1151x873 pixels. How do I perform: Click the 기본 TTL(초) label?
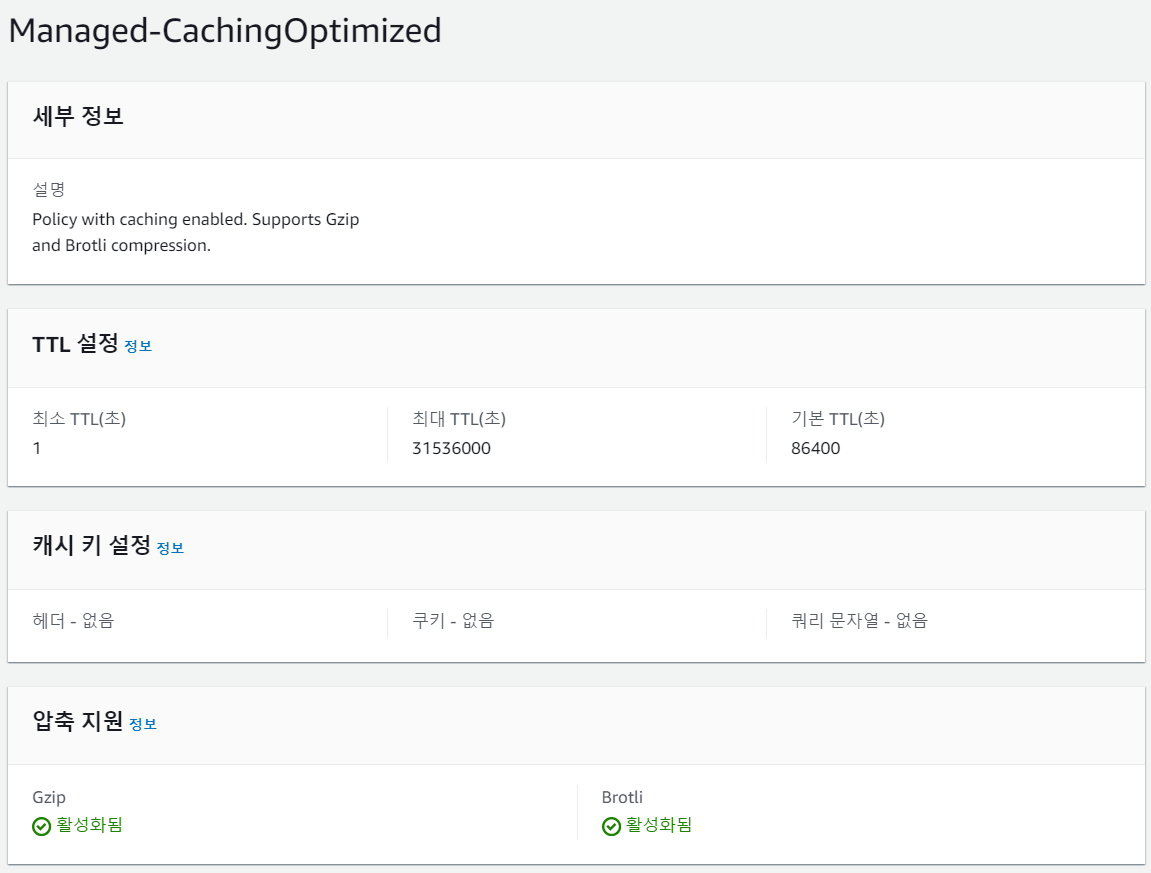(838, 419)
